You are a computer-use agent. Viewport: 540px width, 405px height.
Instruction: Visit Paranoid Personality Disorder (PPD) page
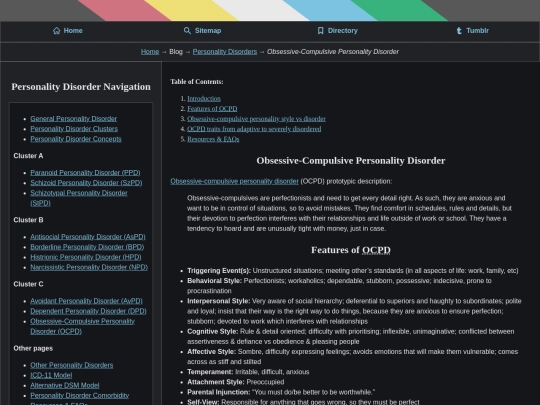pyautogui.click(x=85, y=173)
